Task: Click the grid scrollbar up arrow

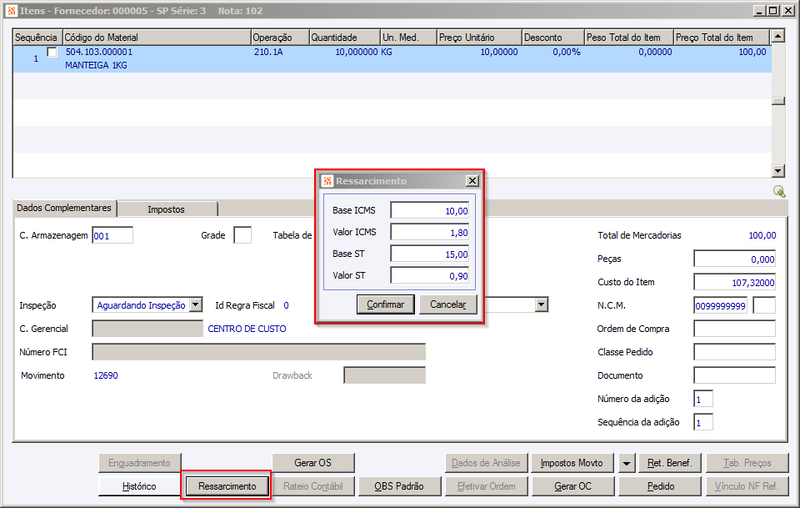Action: [x=778, y=36]
